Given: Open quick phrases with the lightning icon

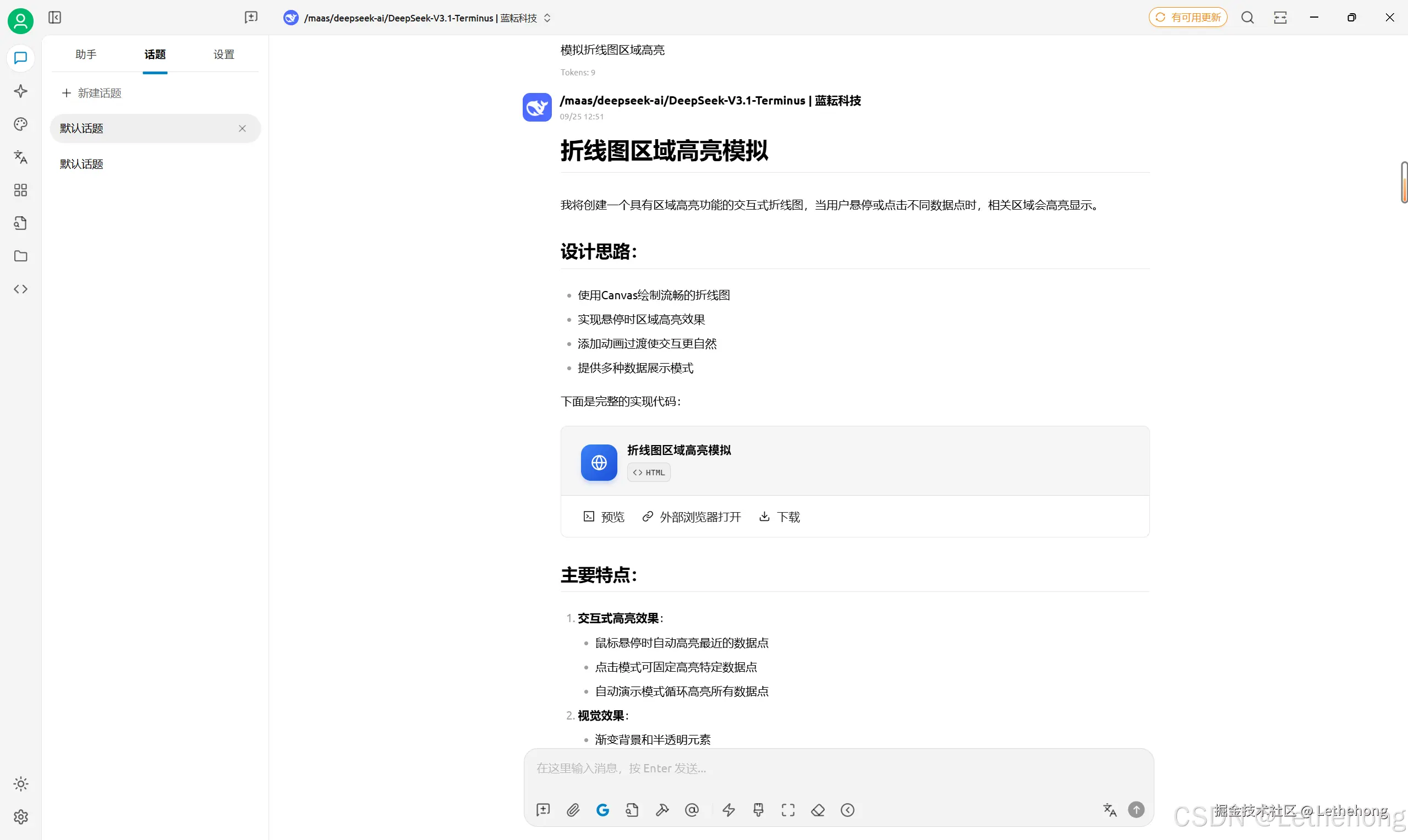Looking at the screenshot, I should (x=728, y=810).
